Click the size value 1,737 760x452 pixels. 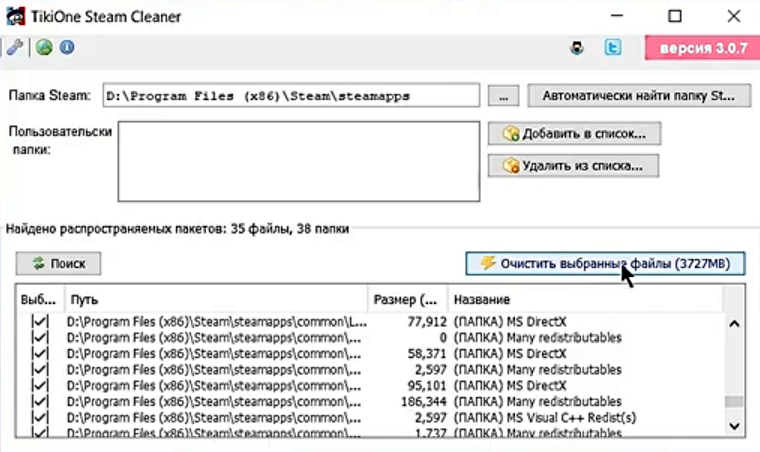(430, 433)
